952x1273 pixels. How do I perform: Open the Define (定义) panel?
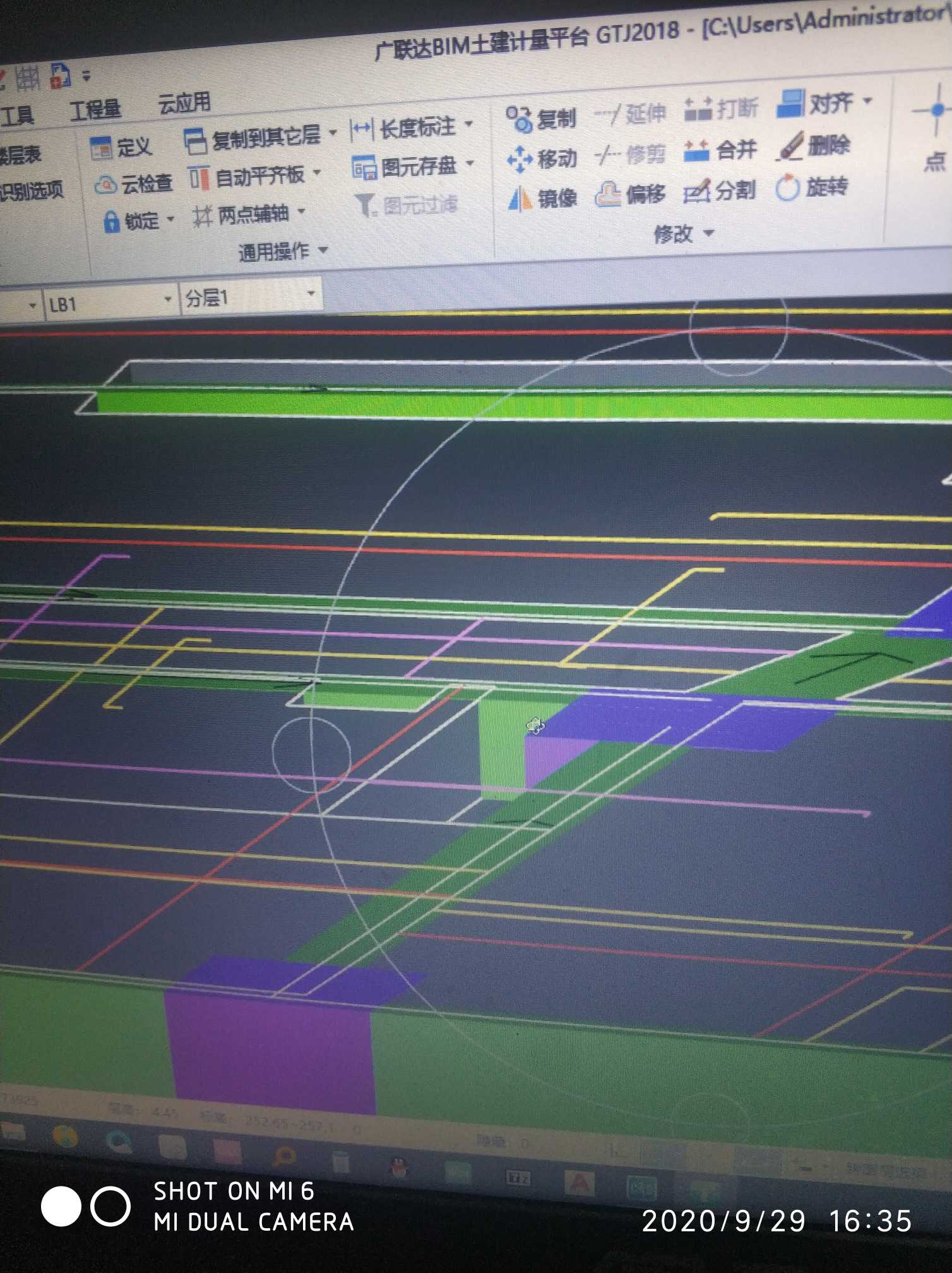pyautogui.click(x=121, y=148)
